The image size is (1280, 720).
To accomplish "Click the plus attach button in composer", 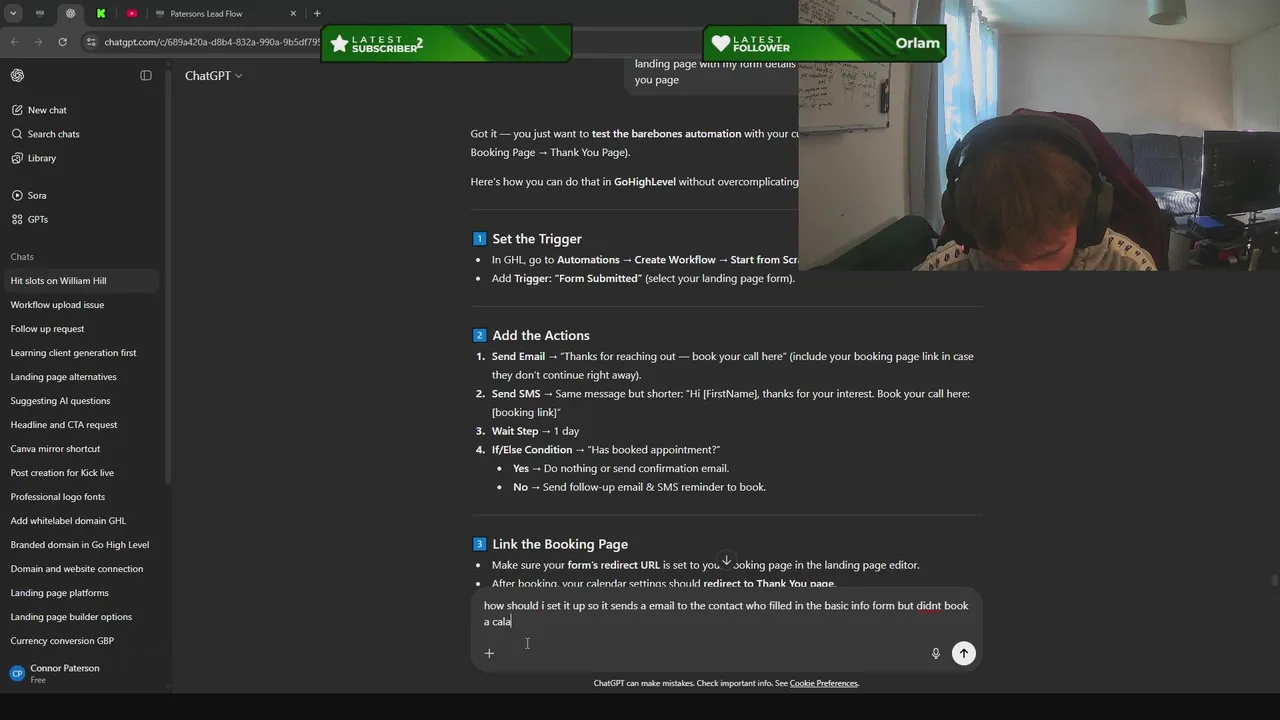I will click(x=489, y=653).
